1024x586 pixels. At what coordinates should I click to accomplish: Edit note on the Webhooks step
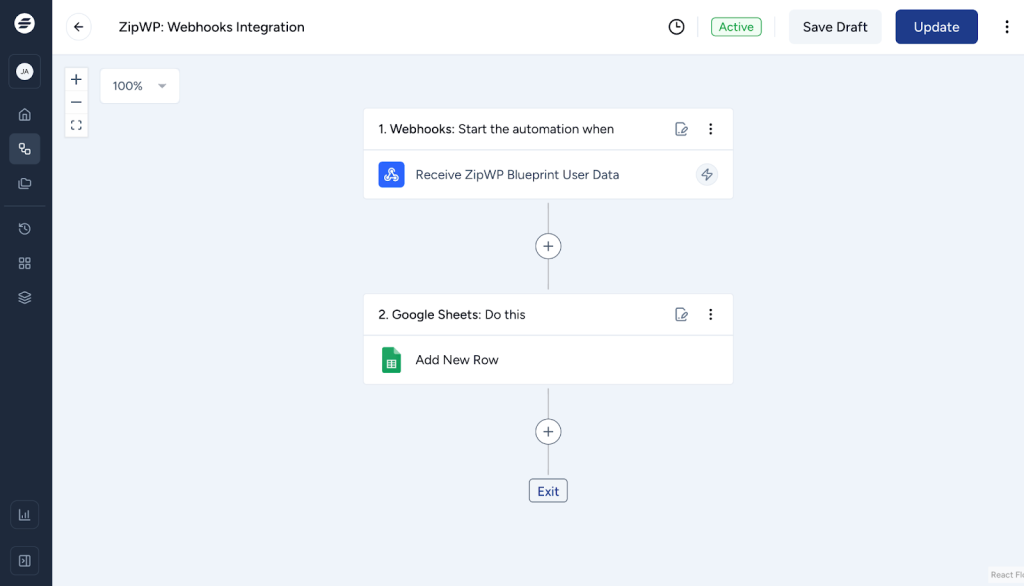pyautogui.click(x=682, y=129)
